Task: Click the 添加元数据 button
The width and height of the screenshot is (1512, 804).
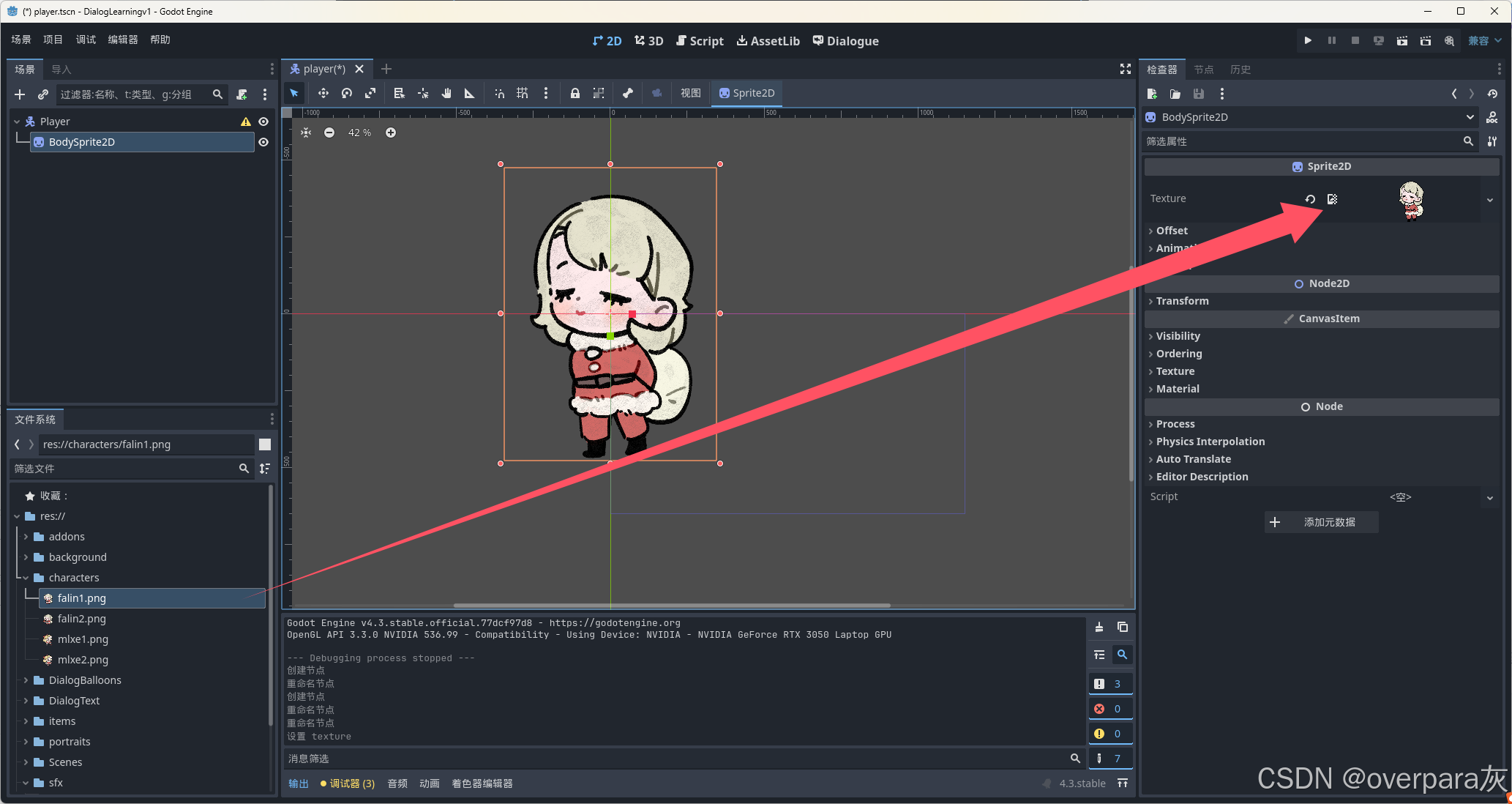Action: (x=1322, y=522)
